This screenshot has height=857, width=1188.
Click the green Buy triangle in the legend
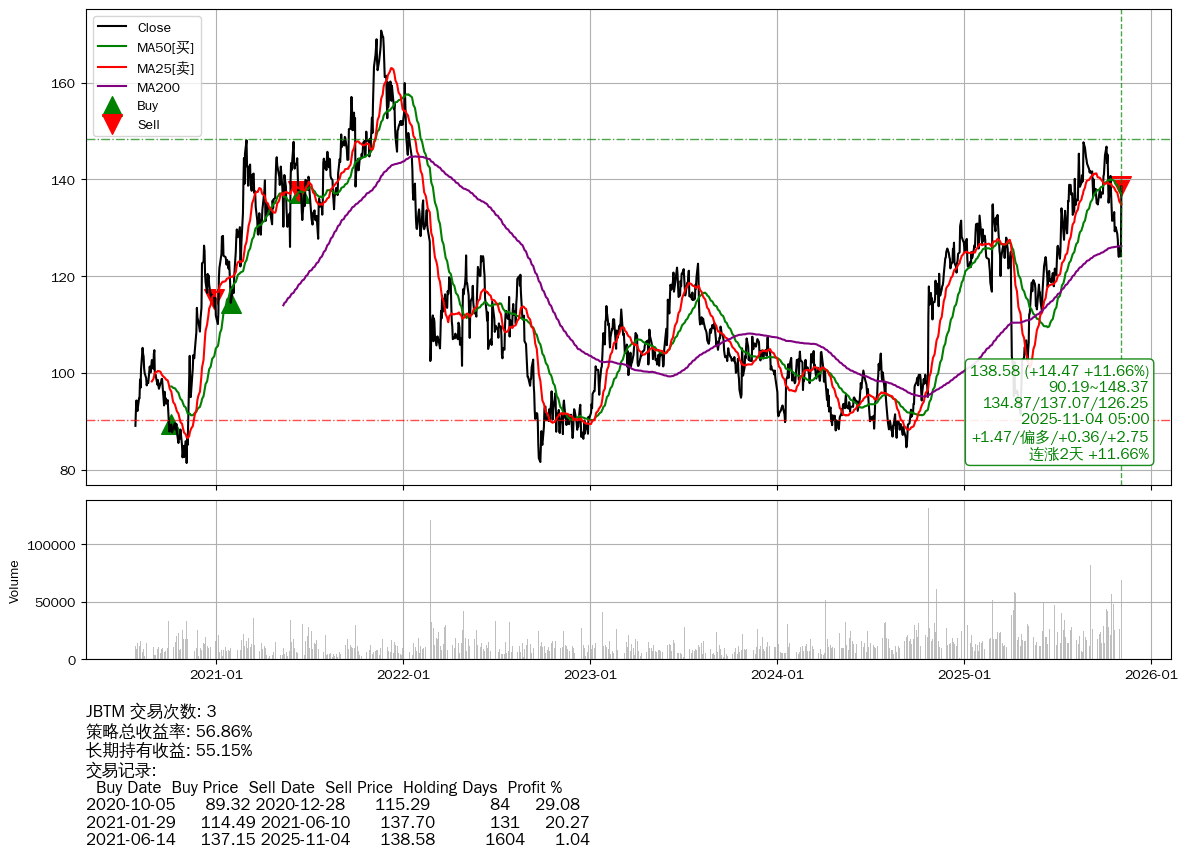[113, 105]
